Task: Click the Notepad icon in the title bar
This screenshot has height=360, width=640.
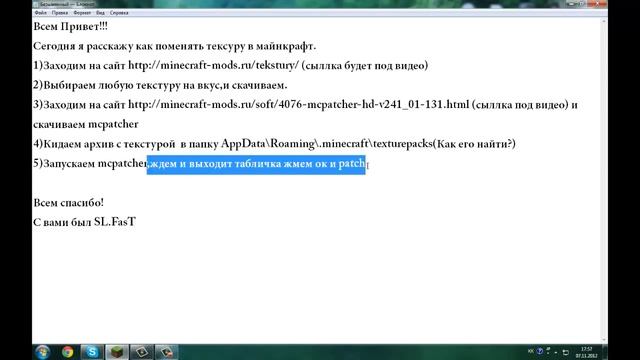Action: click(x=36, y=4)
